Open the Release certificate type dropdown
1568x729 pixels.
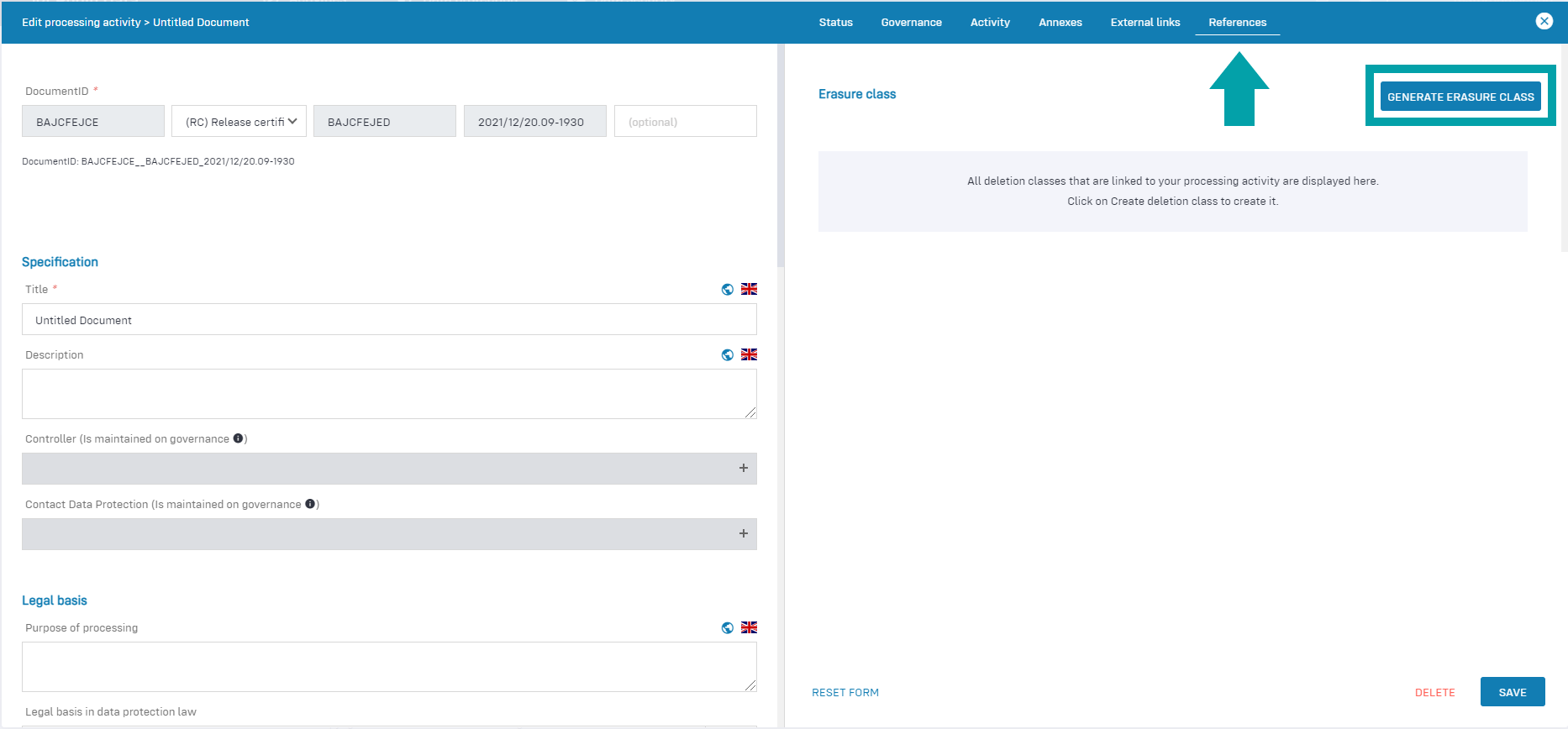coord(239,122)
